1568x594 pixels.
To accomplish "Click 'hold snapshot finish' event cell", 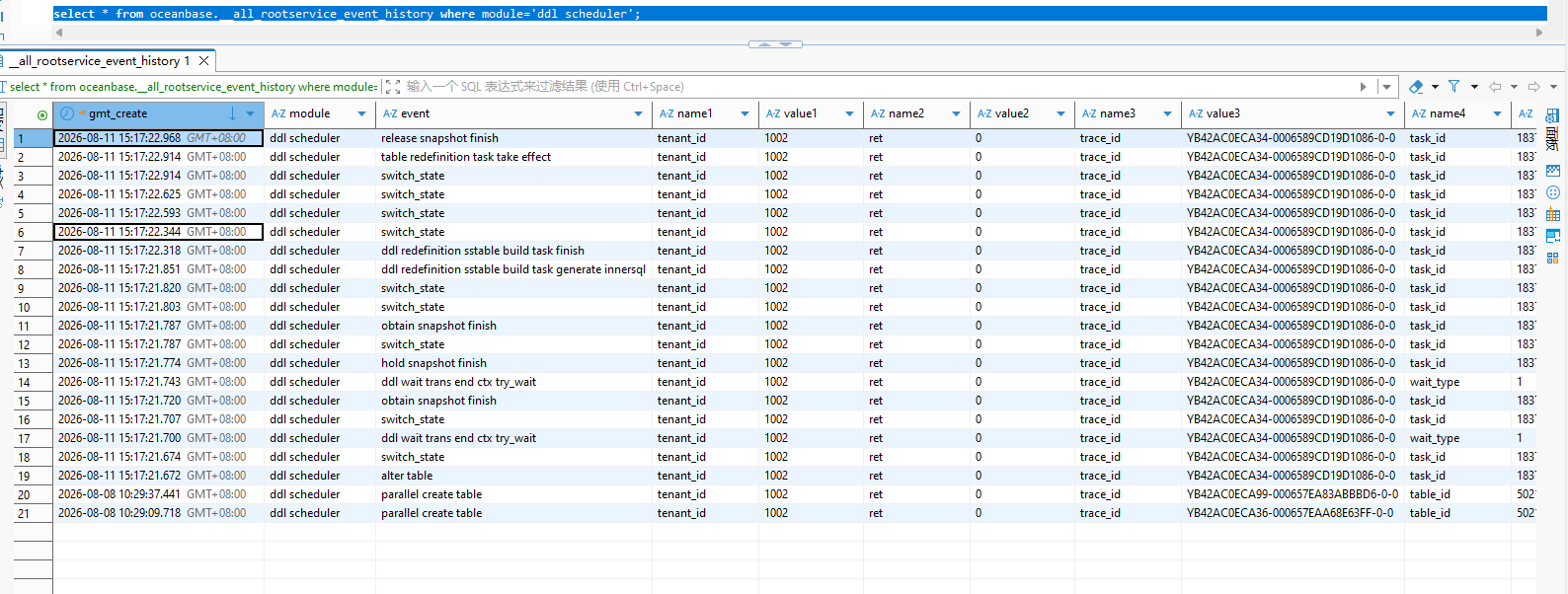I will click(513, 364).
